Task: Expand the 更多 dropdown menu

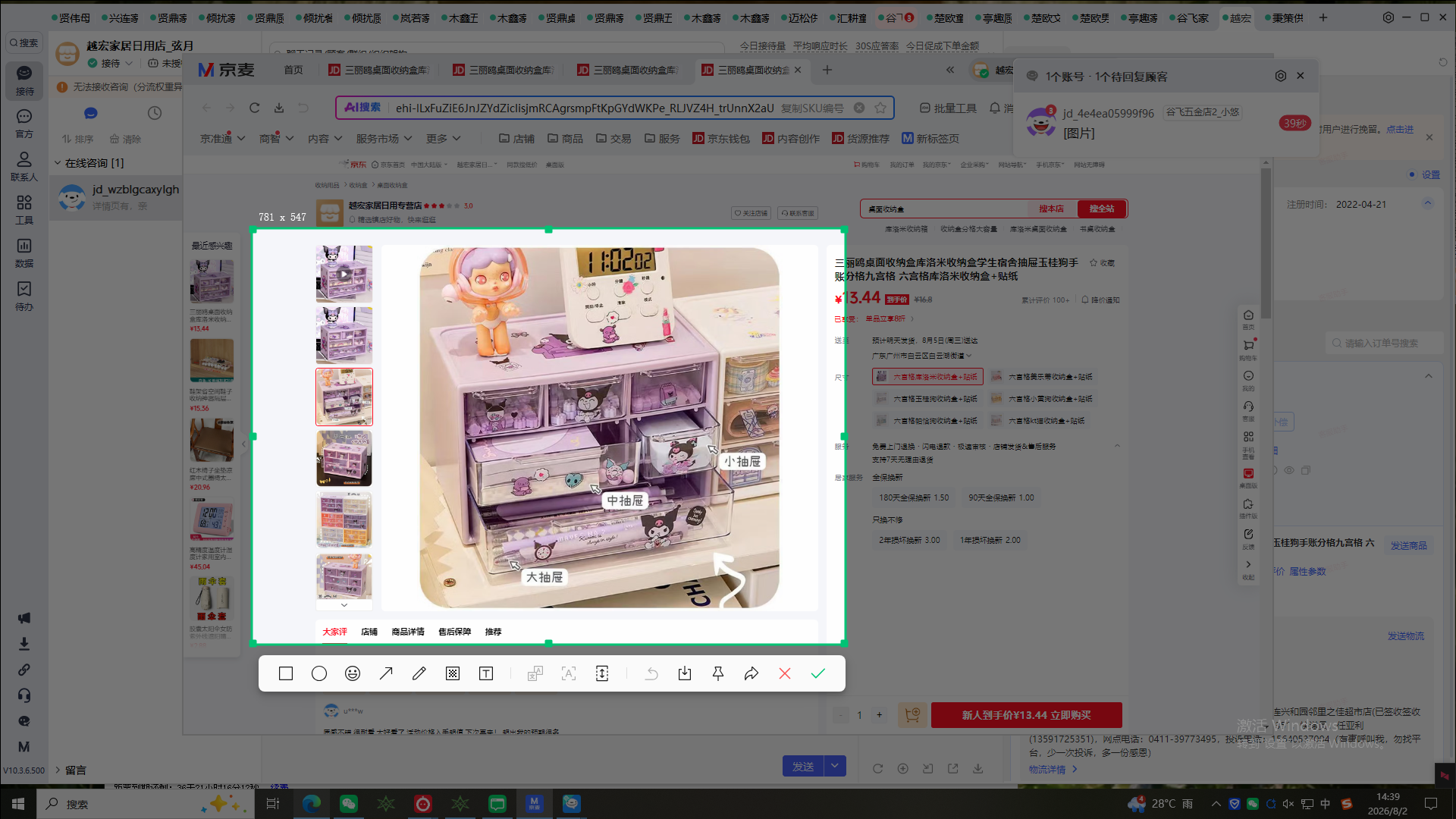Action: (x=444, y=139)
